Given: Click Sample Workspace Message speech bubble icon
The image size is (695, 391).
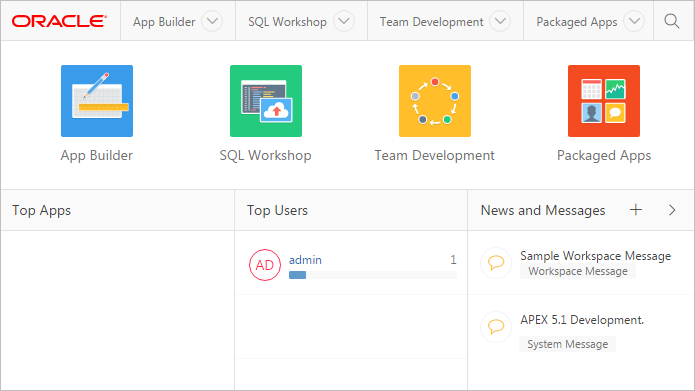Looking at the screenshot, I should click(496, 263).
